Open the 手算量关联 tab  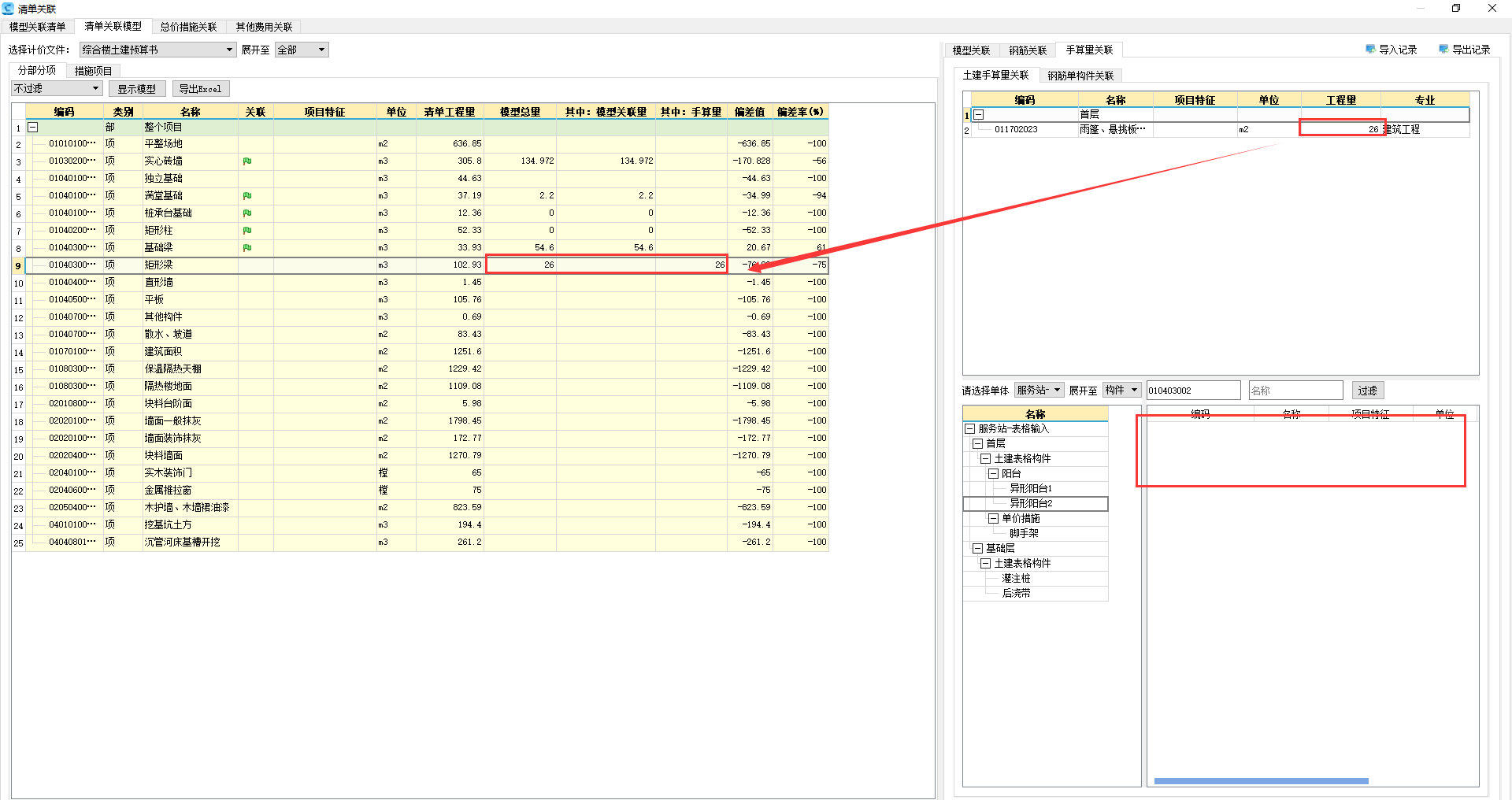click(x=1089, y=50)
